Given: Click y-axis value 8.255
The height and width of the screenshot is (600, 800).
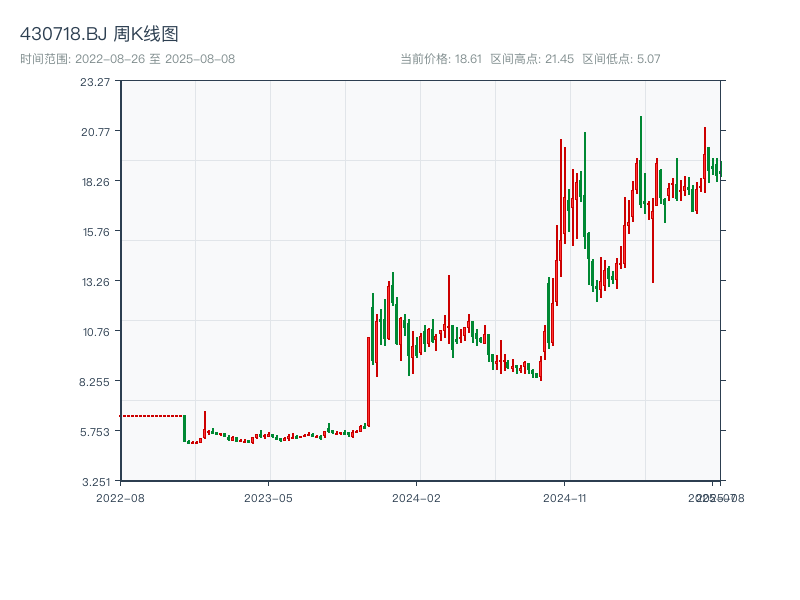Looking at the screenshot, I should [x=94, y=382].
